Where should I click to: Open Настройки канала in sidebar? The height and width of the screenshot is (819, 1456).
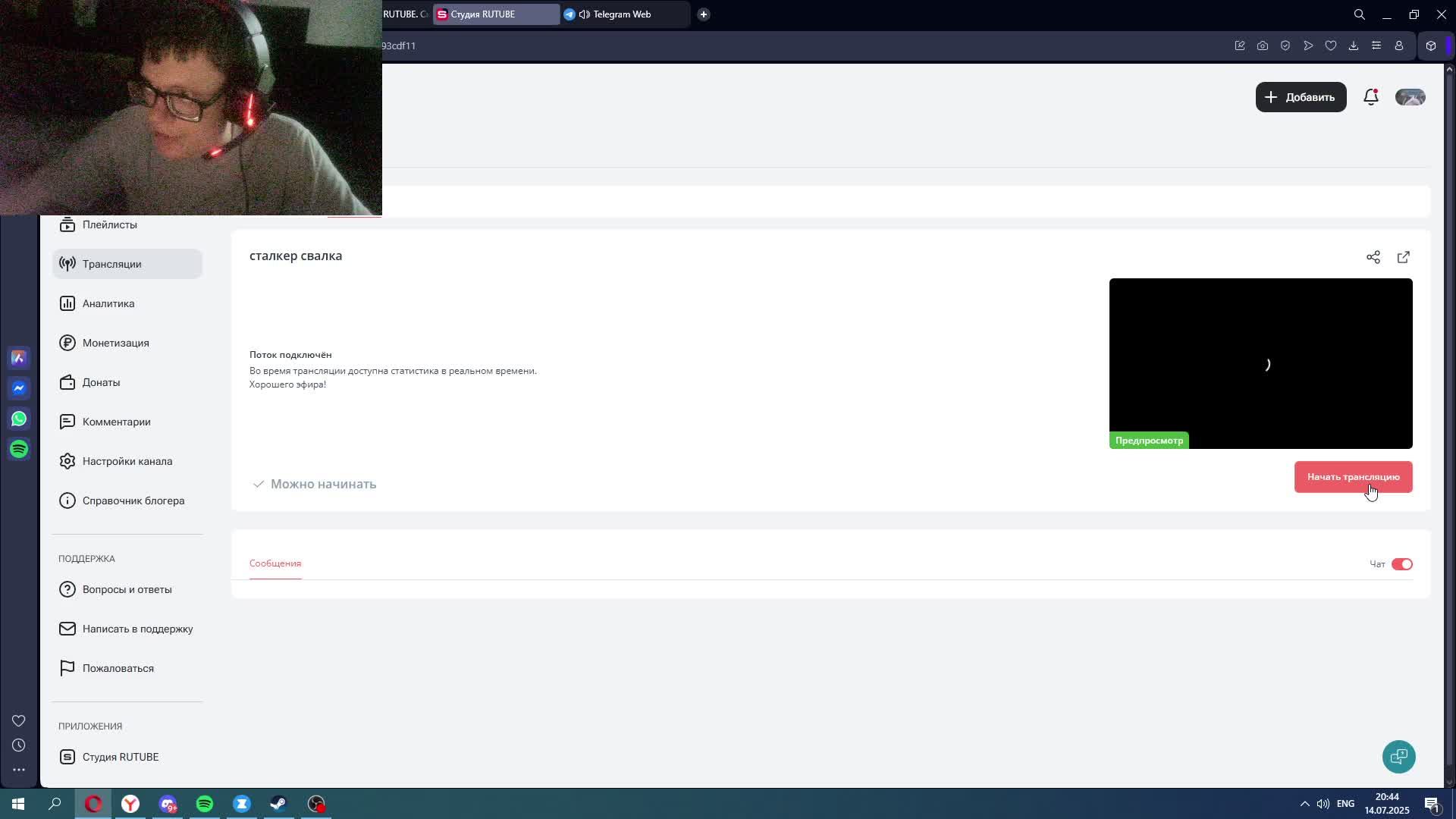127,461
